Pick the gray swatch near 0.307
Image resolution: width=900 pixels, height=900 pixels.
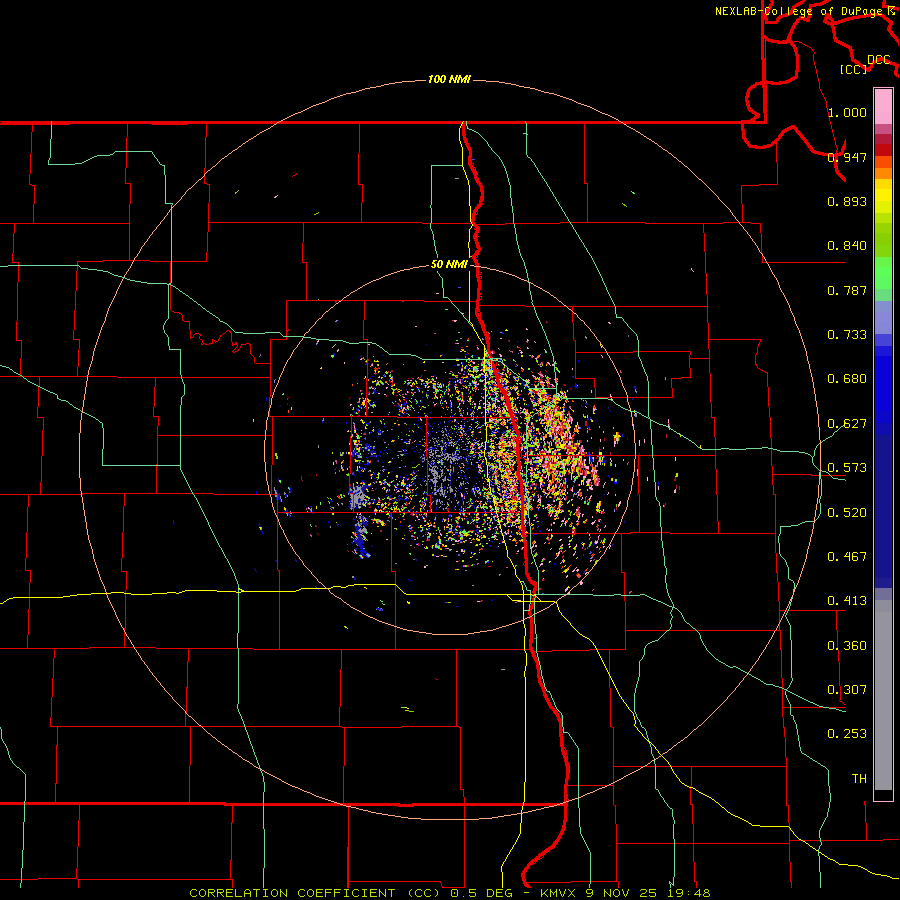[x=883, y=695]
